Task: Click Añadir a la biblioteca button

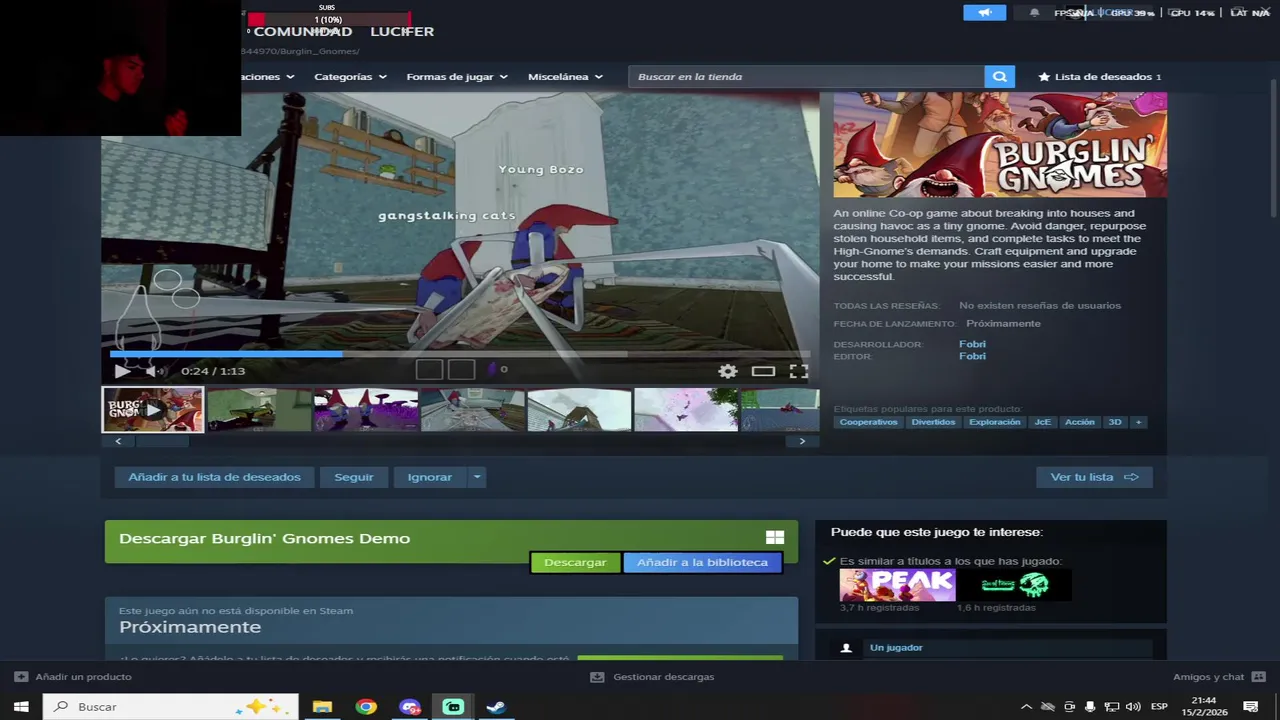Action: pyautogui.click(x=702, y=562)
